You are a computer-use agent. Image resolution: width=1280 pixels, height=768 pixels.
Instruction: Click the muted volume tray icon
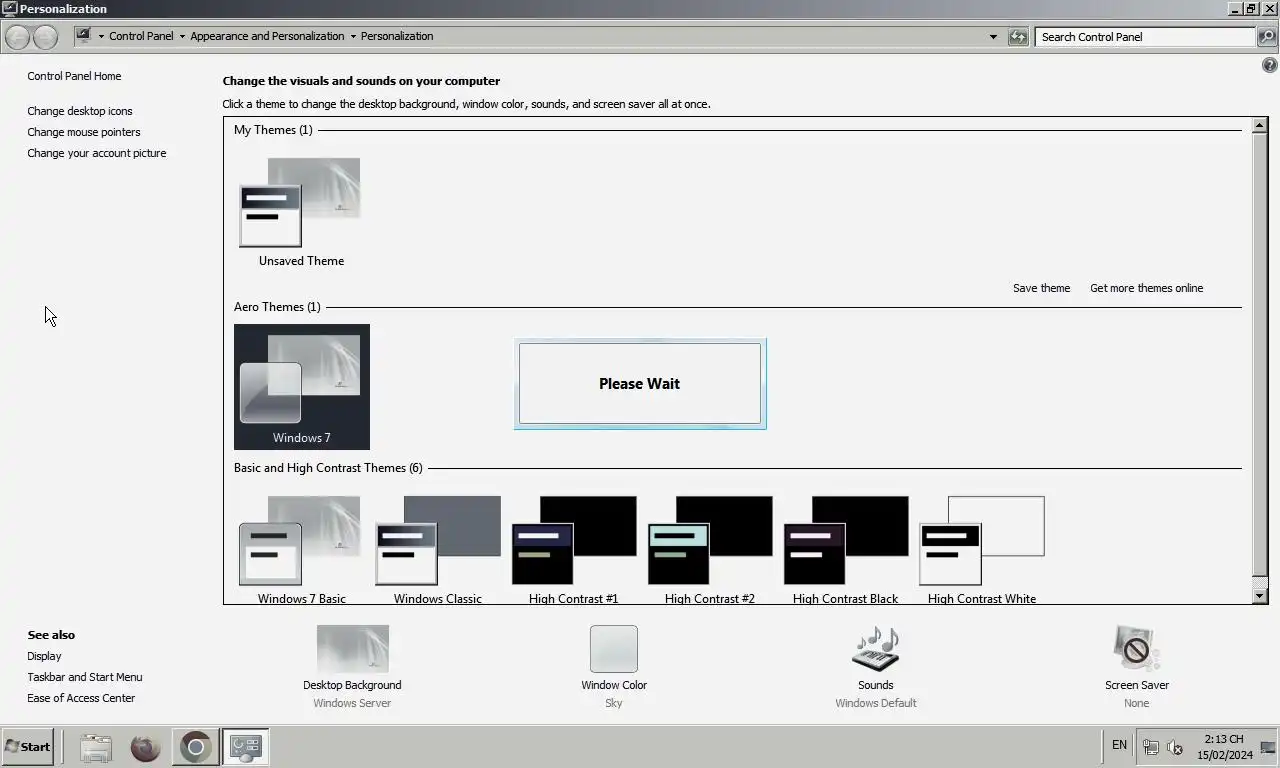point(1176,747)
